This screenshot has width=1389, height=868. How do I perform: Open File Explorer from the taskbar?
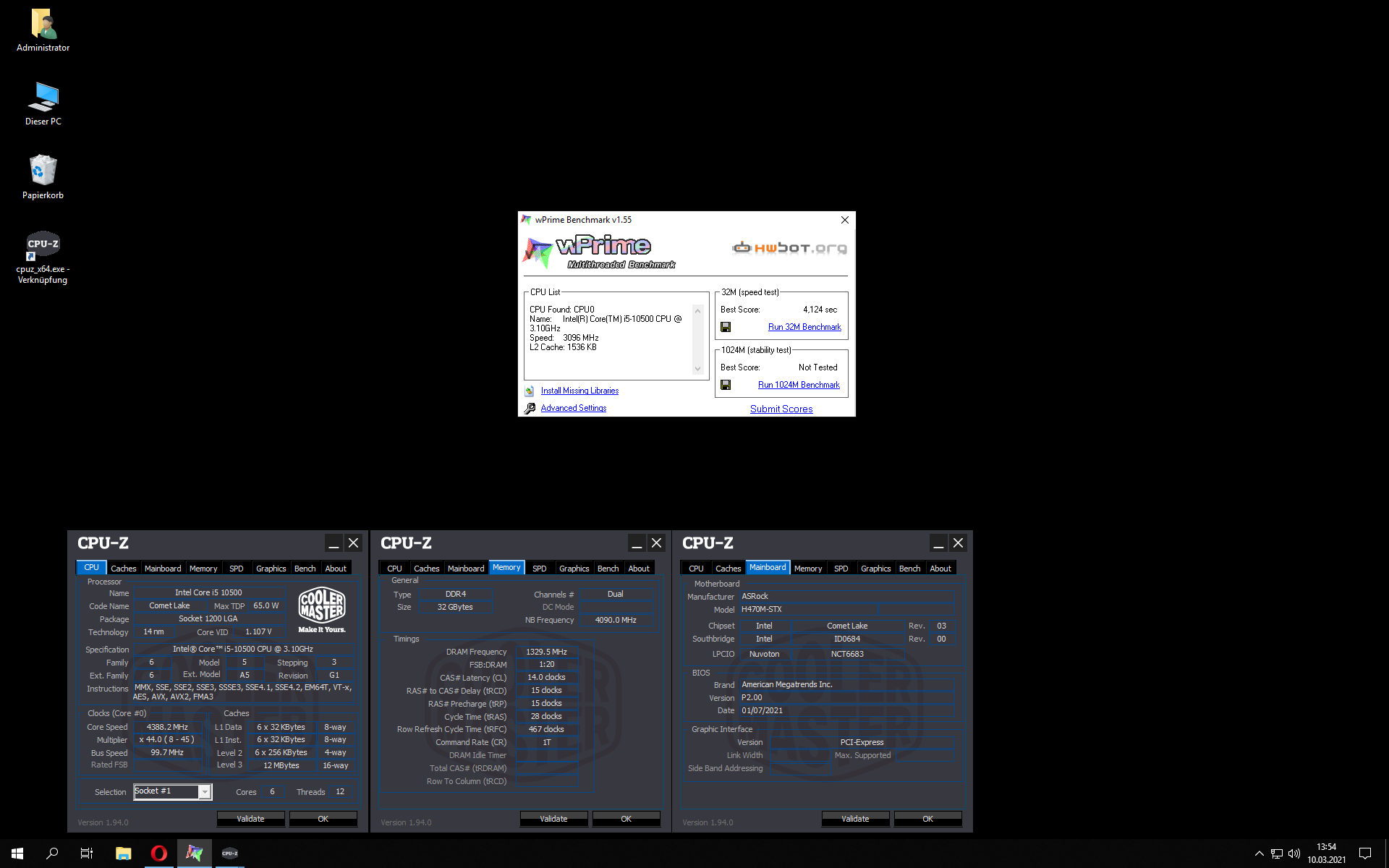tap(123, 854)
